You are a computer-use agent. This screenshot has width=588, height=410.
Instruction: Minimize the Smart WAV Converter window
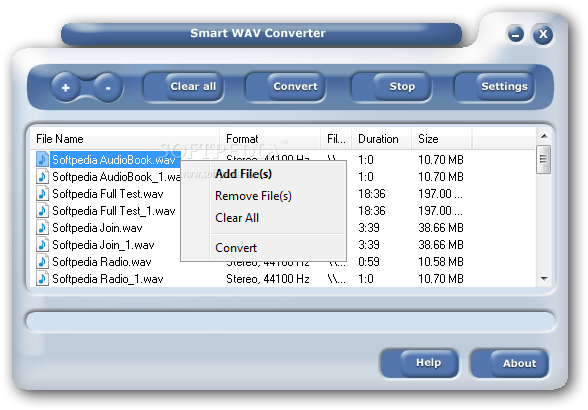point(516,35)
